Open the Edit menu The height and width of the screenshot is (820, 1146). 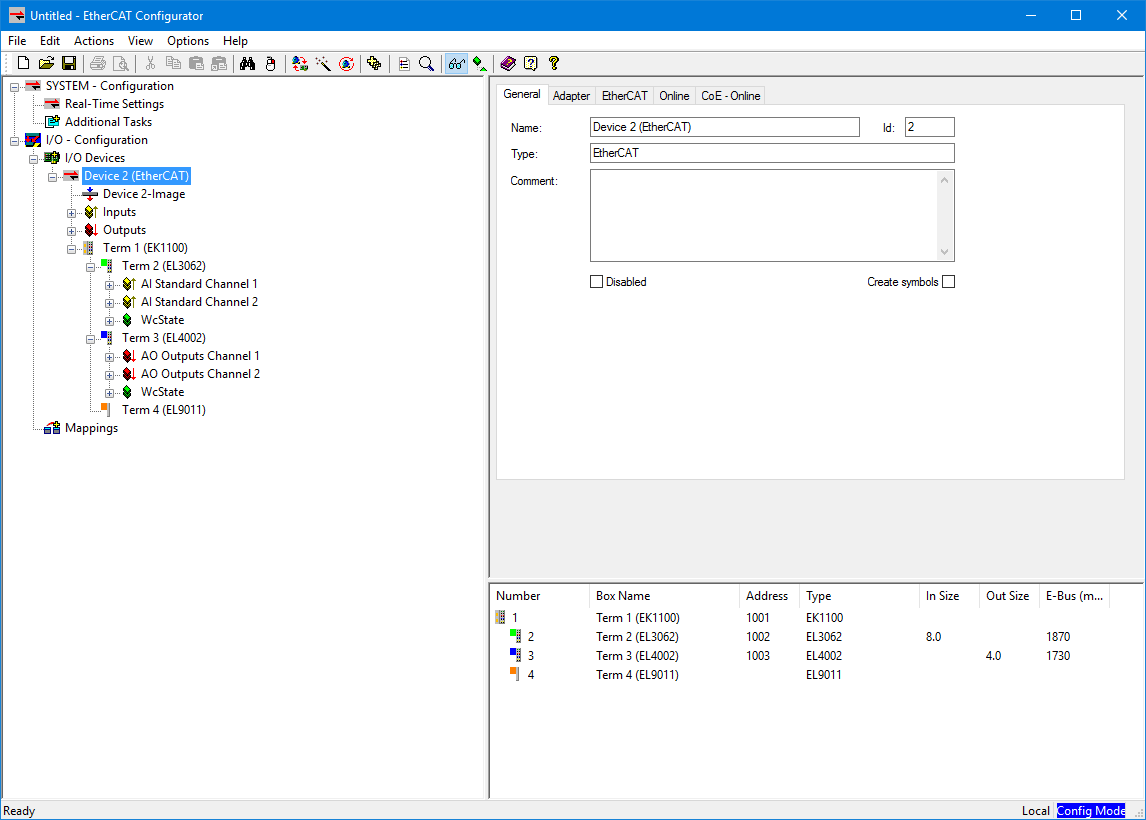[50, 41]
